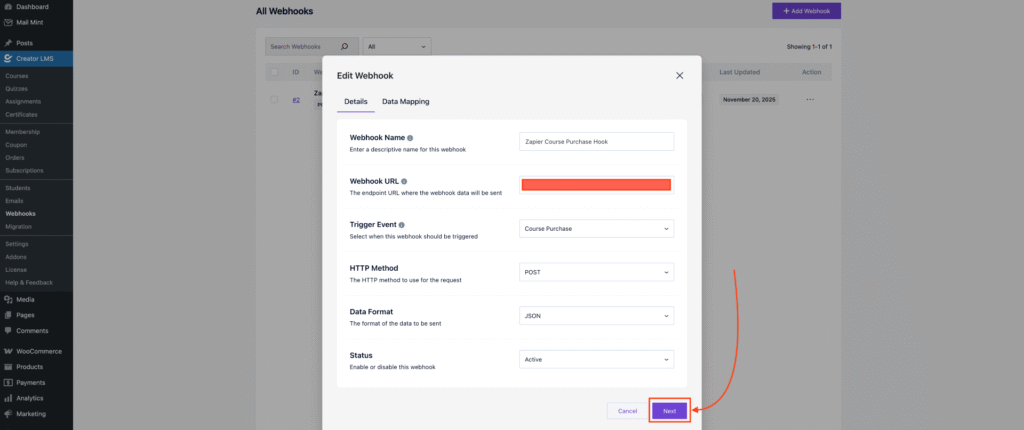This screenshot has height=430, width=1024.
Task: Click the Media icon in sidebar
Action: [x=8, y=299]
